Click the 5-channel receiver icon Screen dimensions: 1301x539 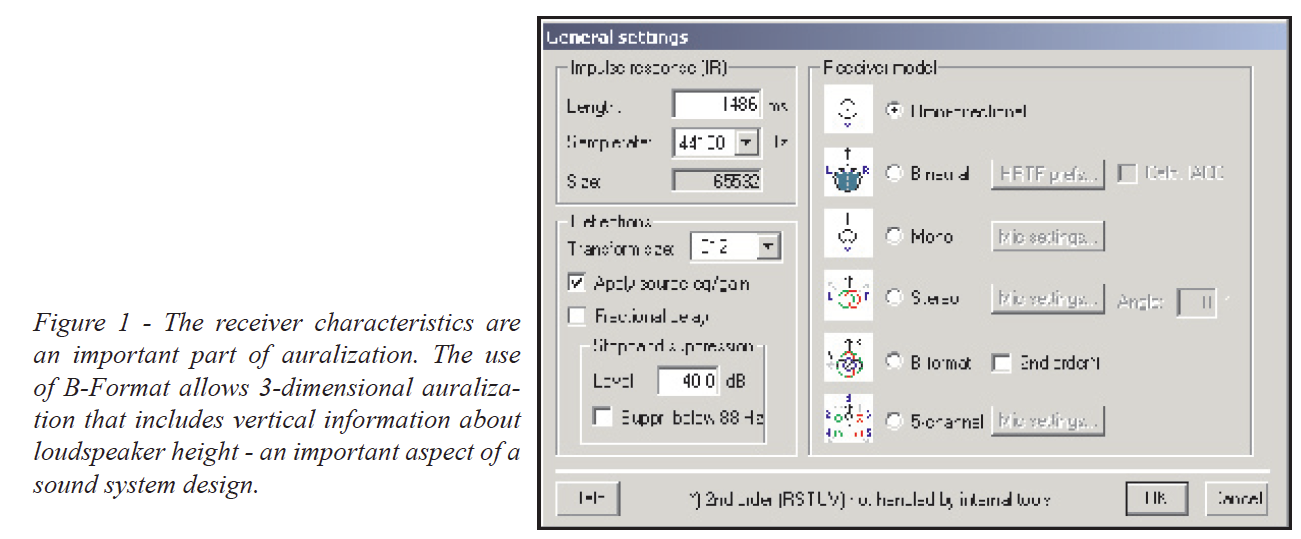click(x=847, y=421)
